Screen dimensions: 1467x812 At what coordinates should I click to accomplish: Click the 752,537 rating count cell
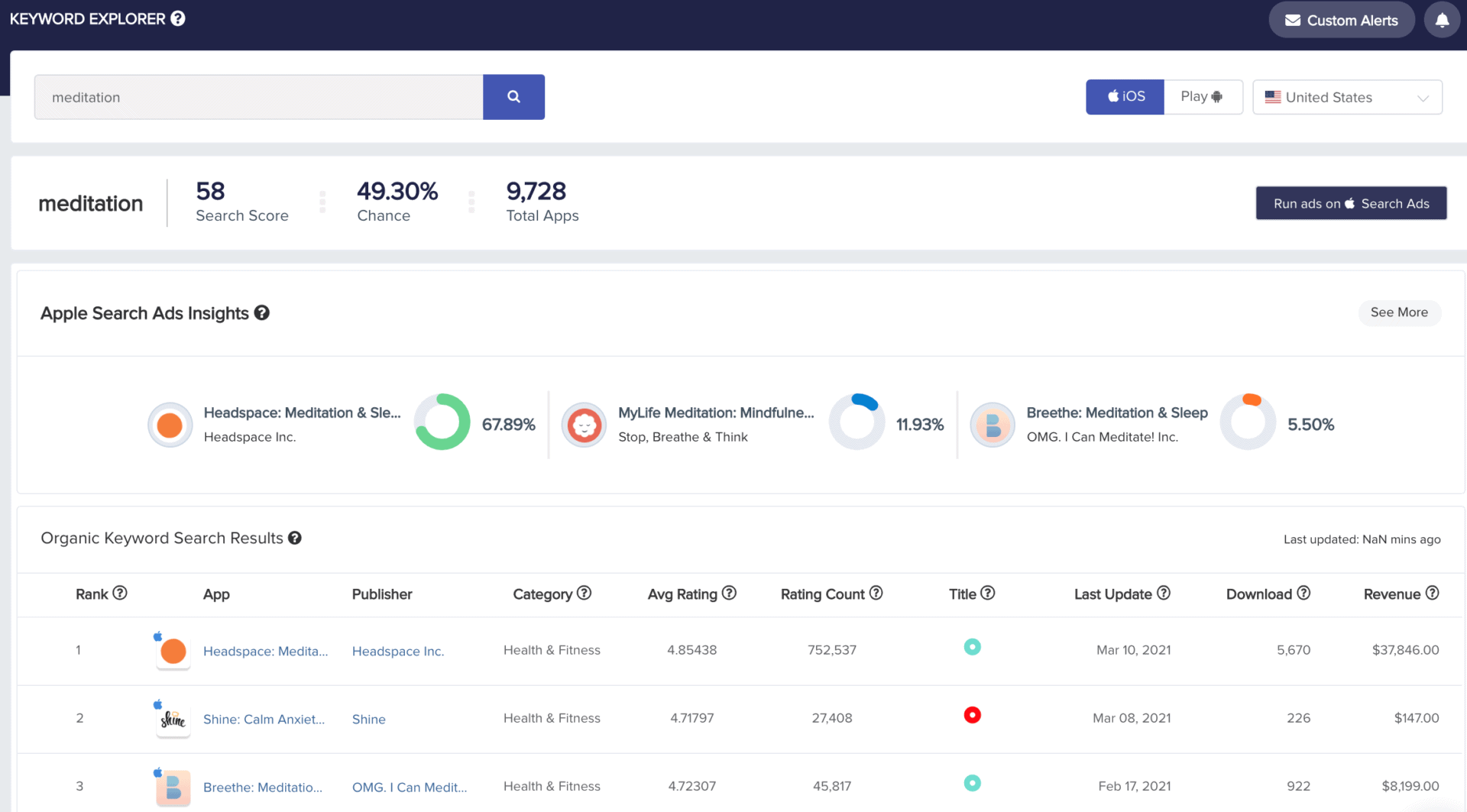832,650
